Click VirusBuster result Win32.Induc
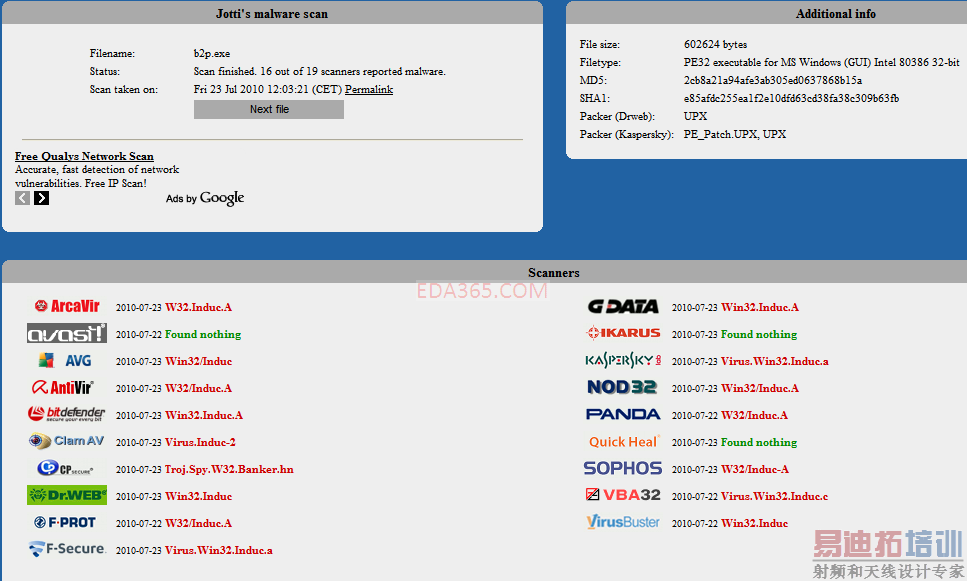Screen dimensions: 967x581 click(754, 524)
